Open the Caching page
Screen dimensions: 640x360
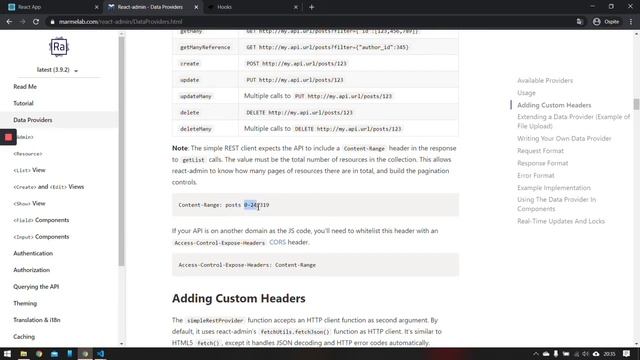tap(24, 337)
